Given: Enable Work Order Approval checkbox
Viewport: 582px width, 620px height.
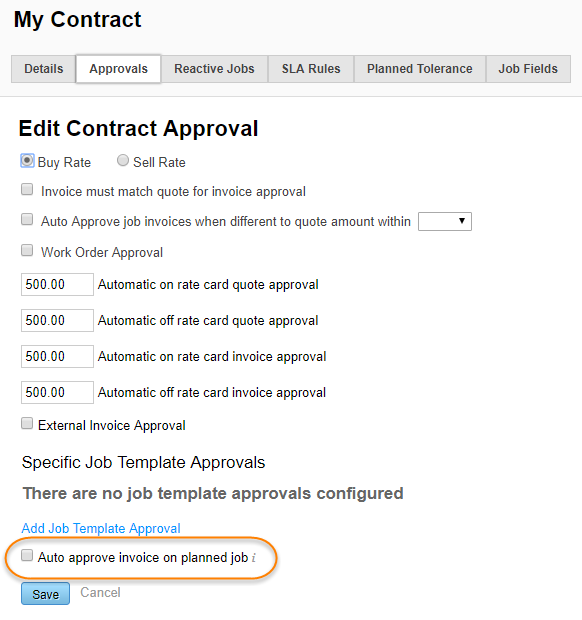Looking at the screenshot, I should [27, 250].
